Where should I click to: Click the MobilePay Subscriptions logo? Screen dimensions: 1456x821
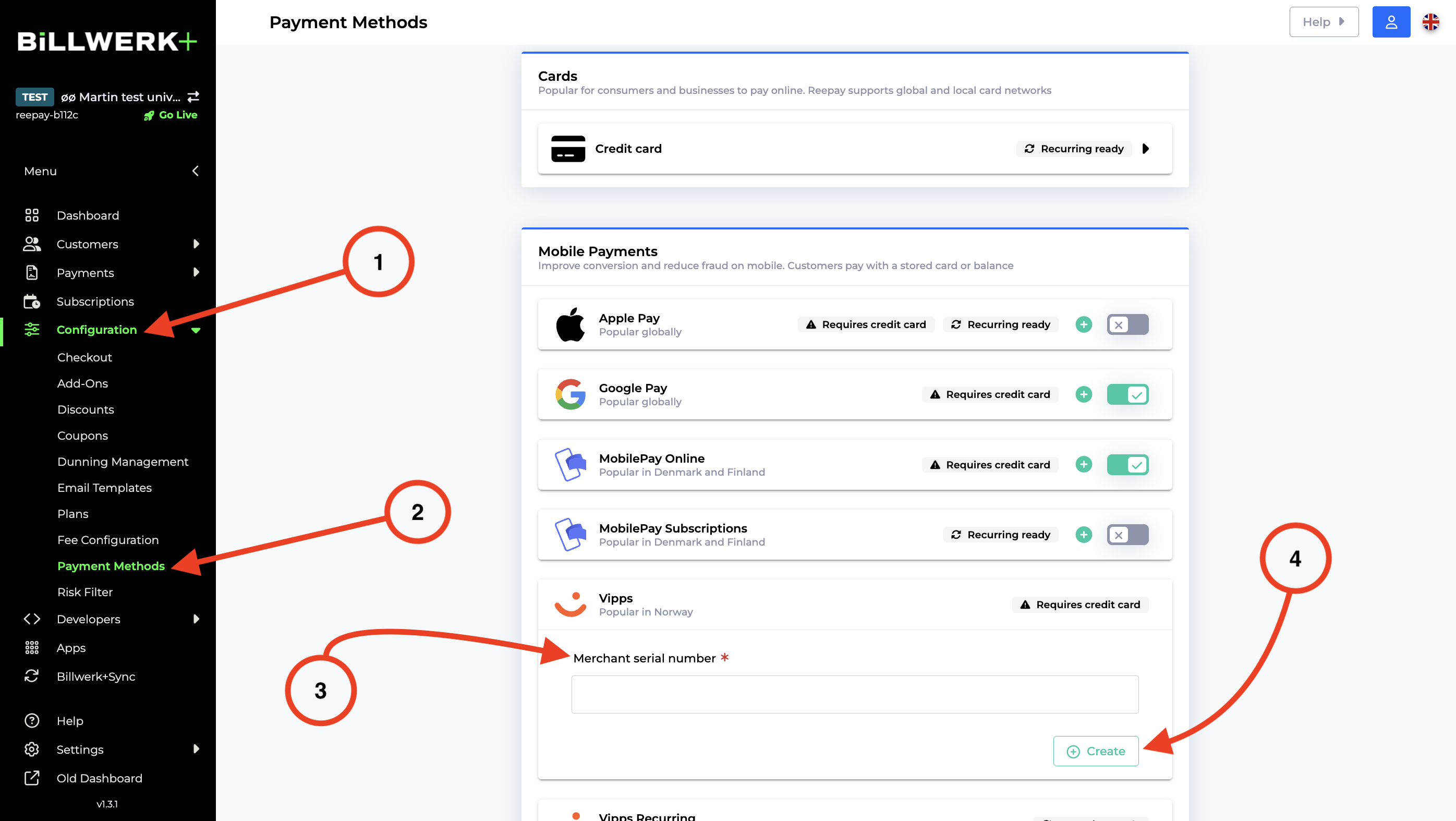pos(571,534)
